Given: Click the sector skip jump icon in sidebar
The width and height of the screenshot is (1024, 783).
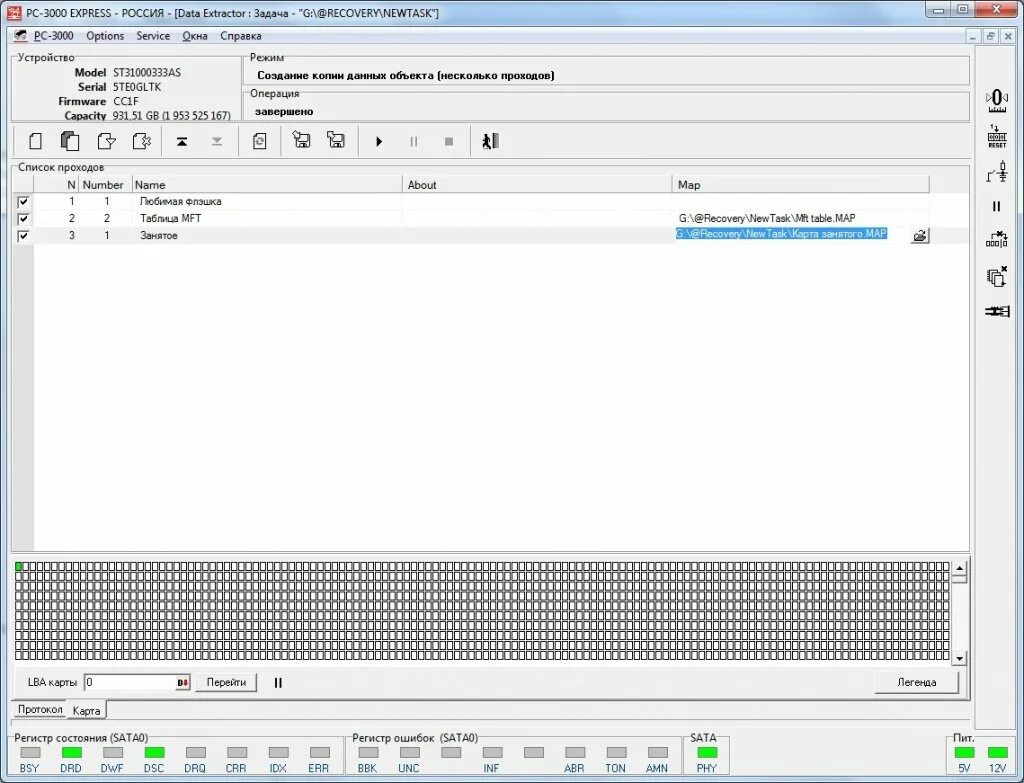Looking at the screenshot, I should [997, 239].
